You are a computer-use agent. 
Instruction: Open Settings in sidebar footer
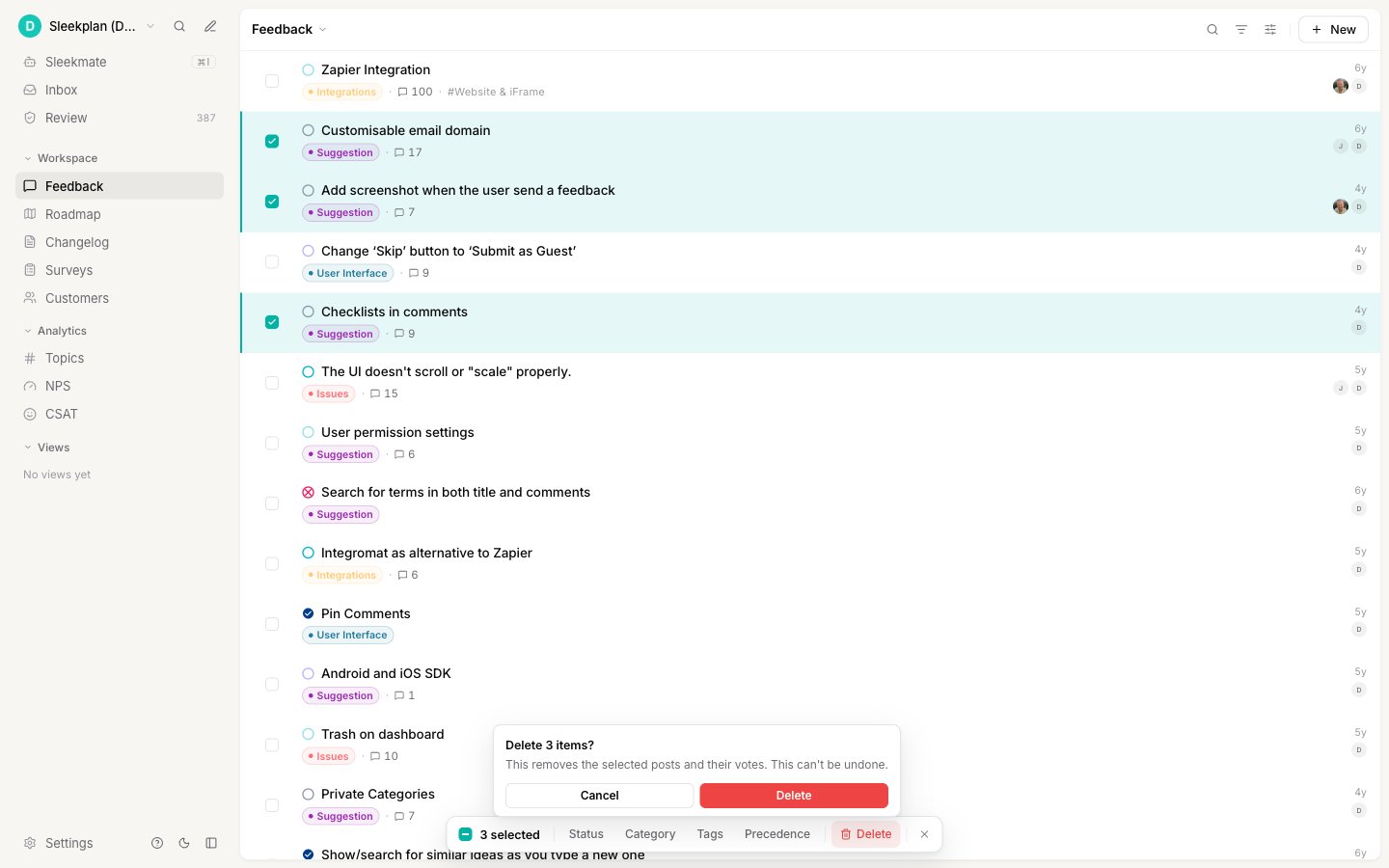tap(59, 843)
